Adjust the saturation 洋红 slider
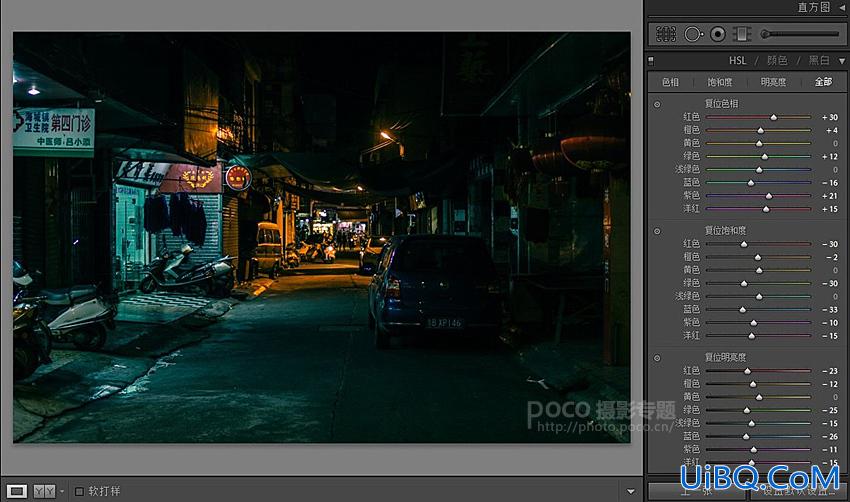The image size is (850, 502). (x=751, y=336)
